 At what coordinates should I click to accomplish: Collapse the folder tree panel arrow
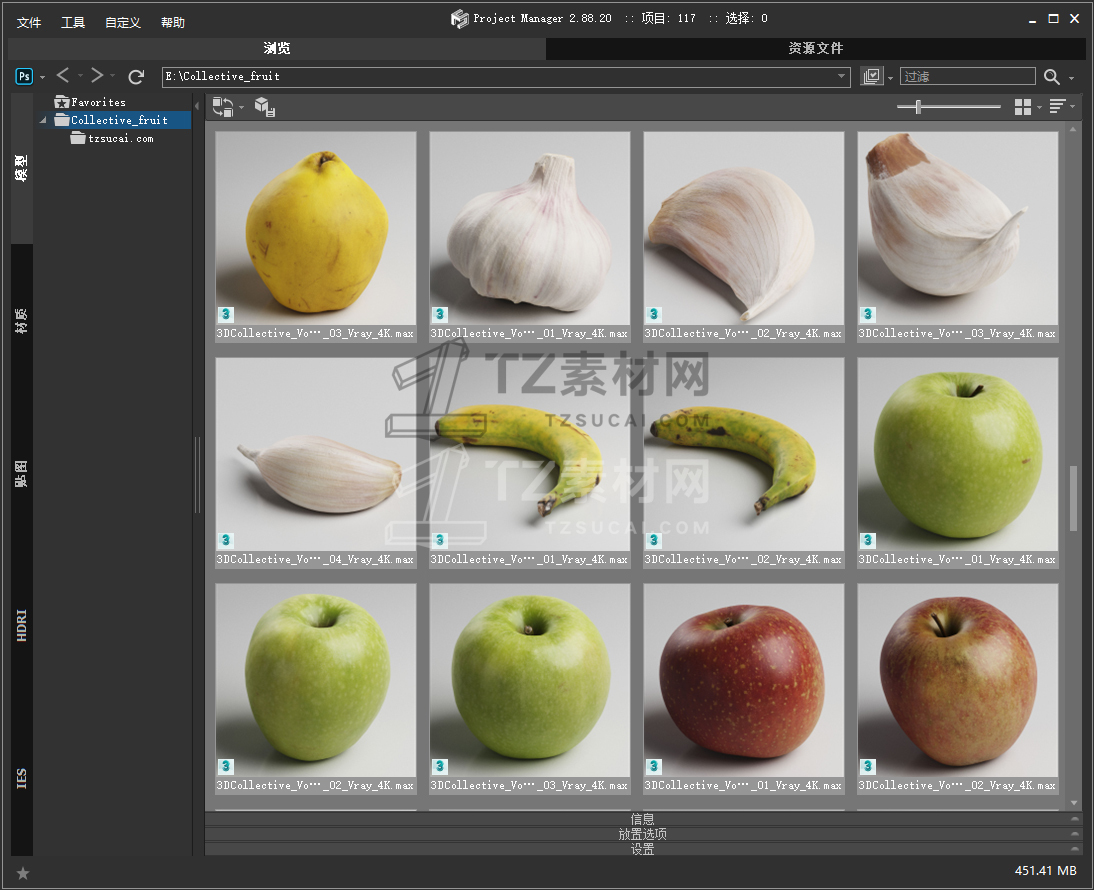pos(197,106)
